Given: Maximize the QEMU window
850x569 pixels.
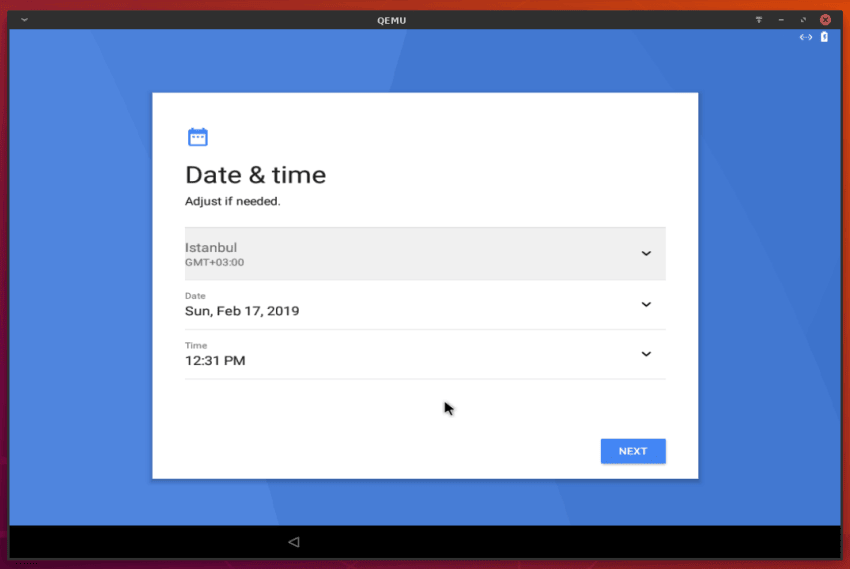Looking at the screenshot, I should click(803, 20).
